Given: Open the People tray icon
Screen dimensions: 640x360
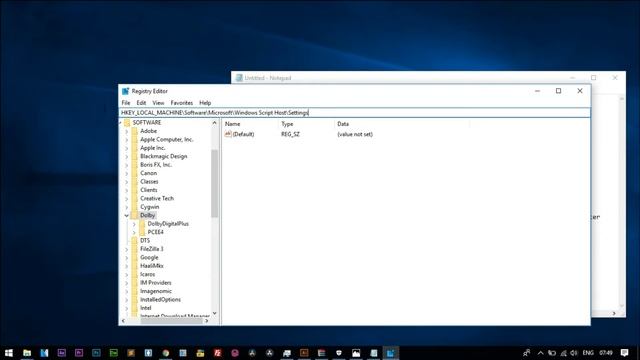Looking at the screenshot, I should point(527,353).
